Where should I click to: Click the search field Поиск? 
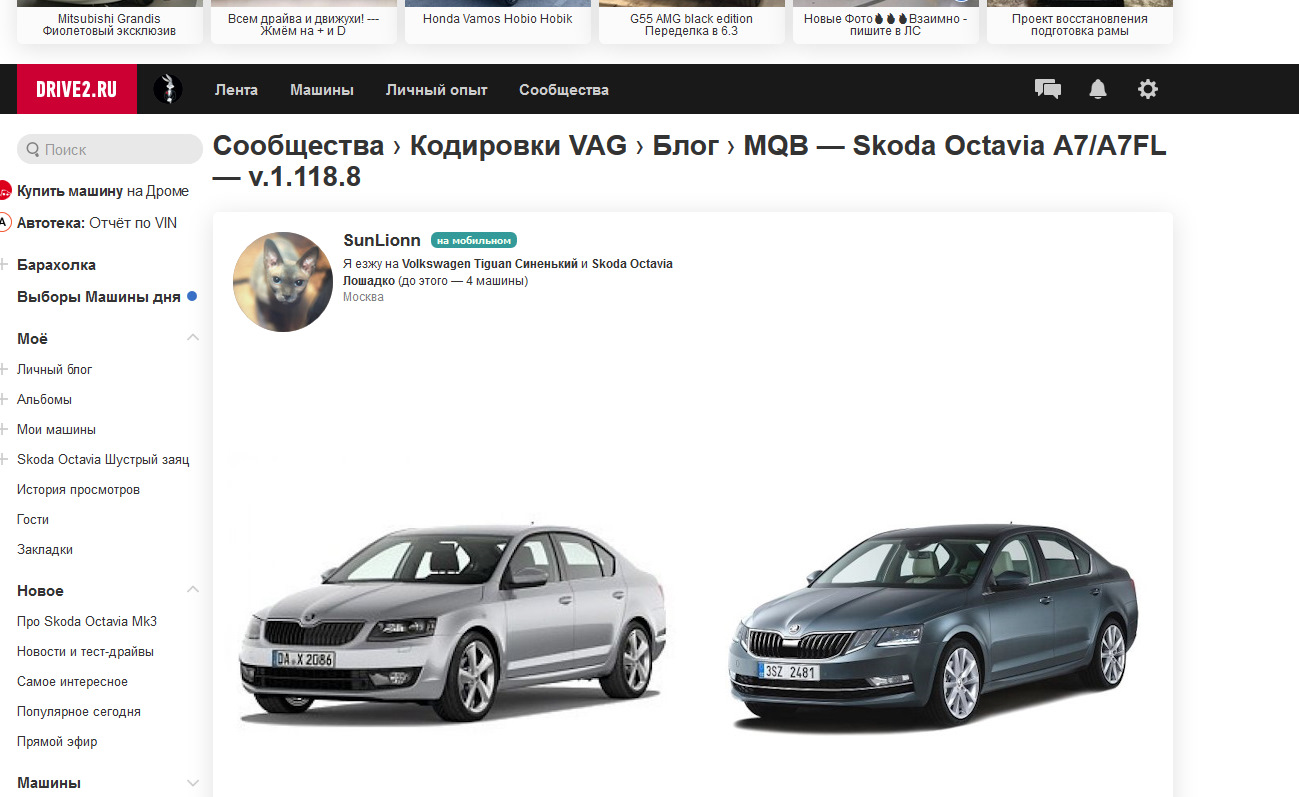pyautogui.click(x=110, y=149)
